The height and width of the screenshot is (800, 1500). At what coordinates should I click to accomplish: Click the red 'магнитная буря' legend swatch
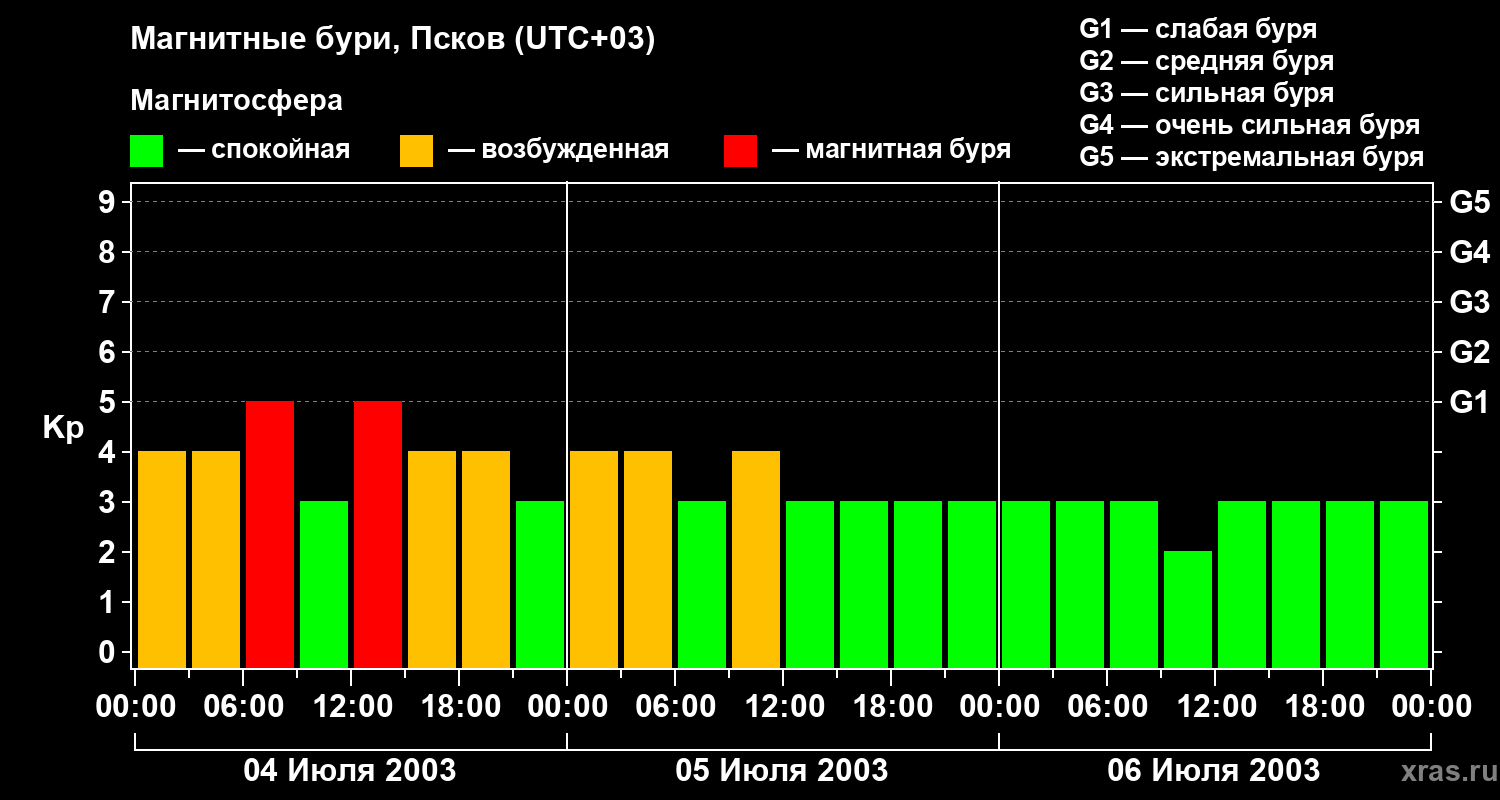pos(740,151)
